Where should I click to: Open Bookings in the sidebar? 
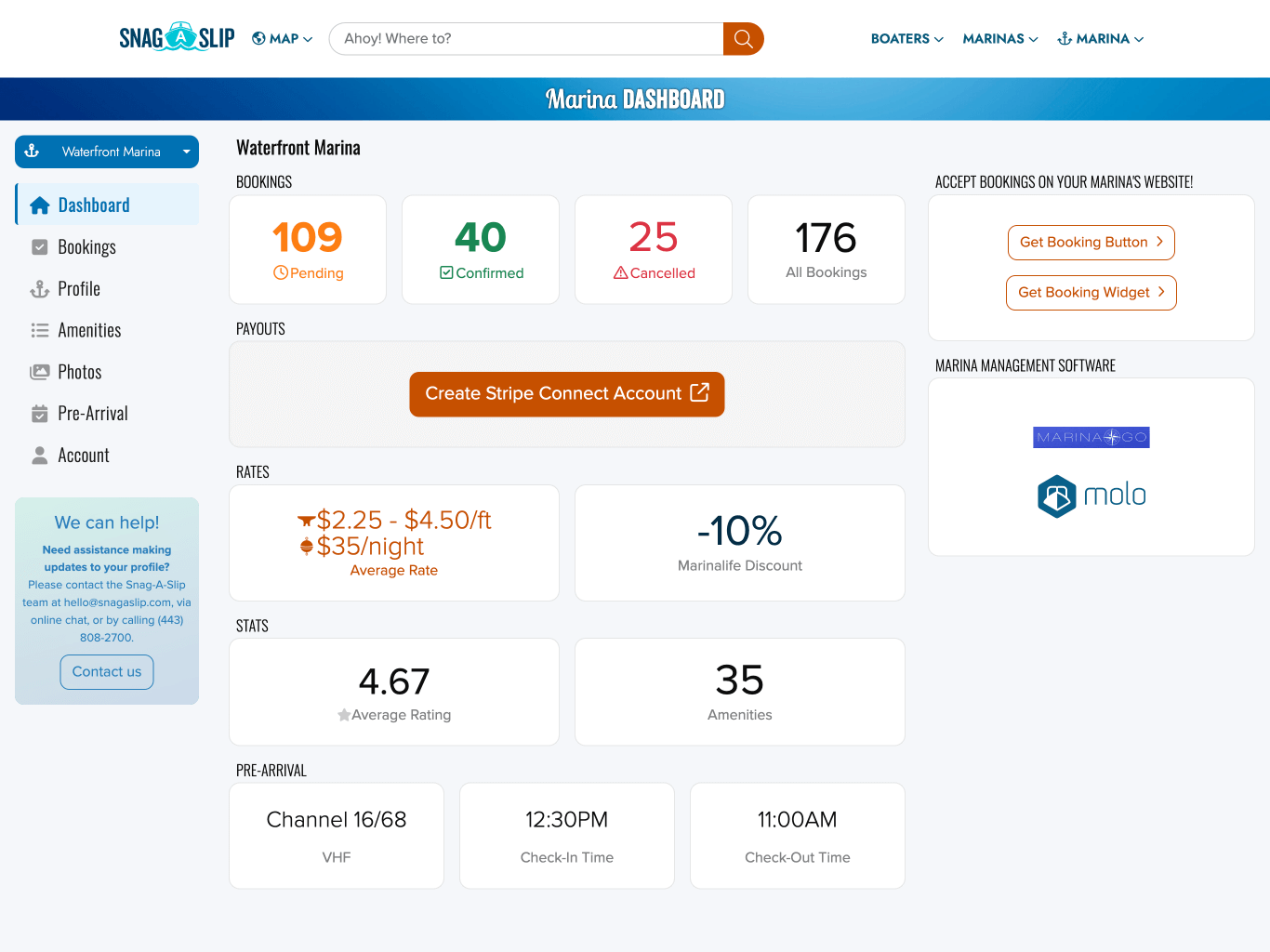click(107, 247)
